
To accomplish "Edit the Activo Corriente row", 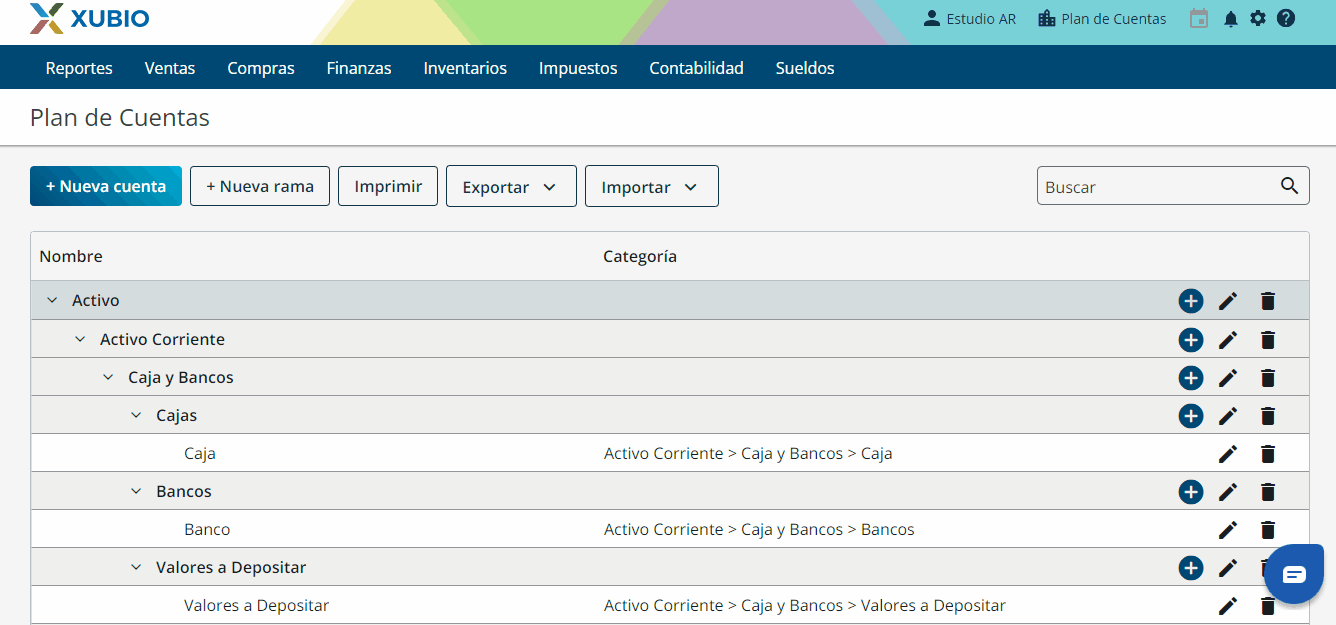I will 1228,340.
